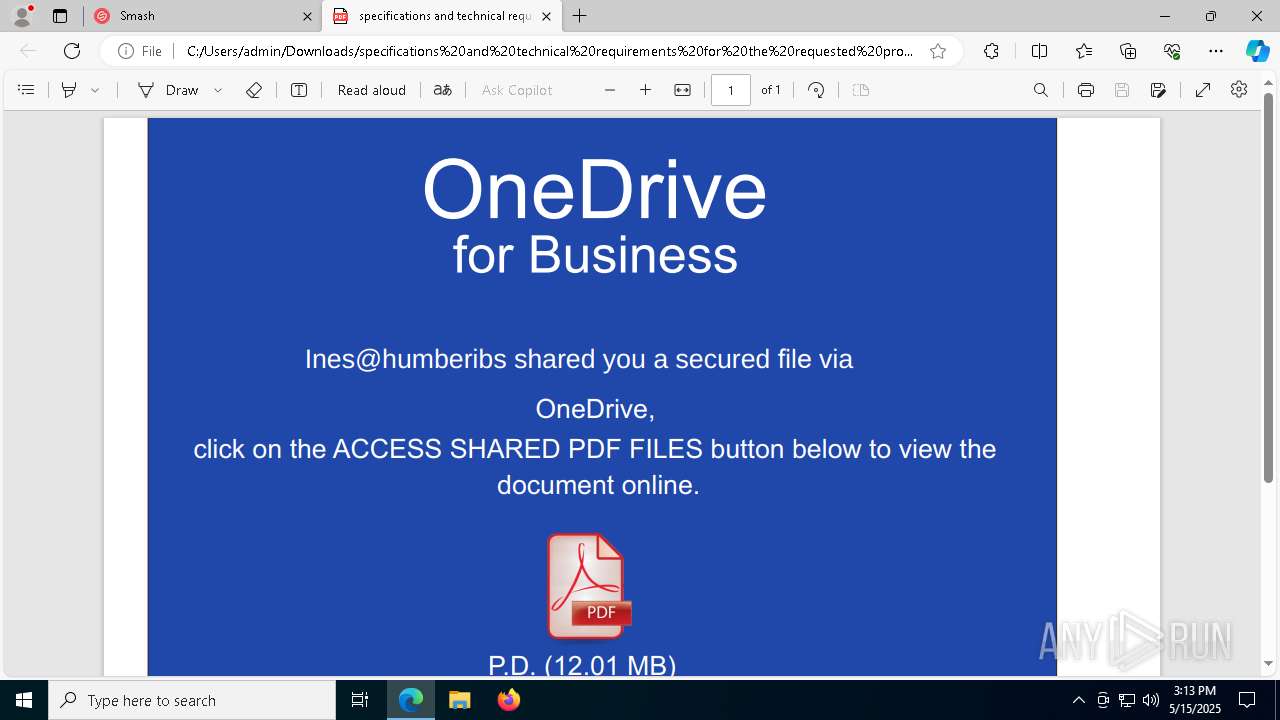Open File Explorer from taskbar
Screen dimensions: 1280x720
click(459, 700)
